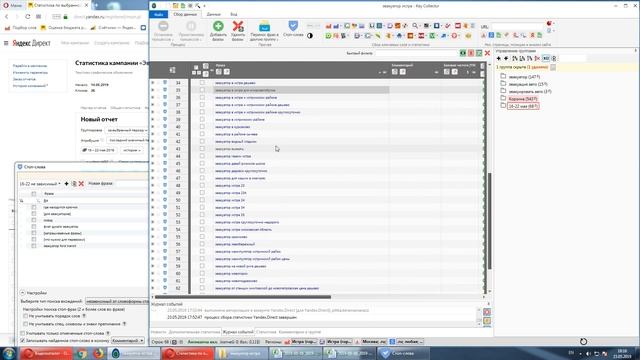Viewport: 640px width, 360px height.
Task: Click the vertical scrollbar of phrase table
Action: [x=489, y=220]
